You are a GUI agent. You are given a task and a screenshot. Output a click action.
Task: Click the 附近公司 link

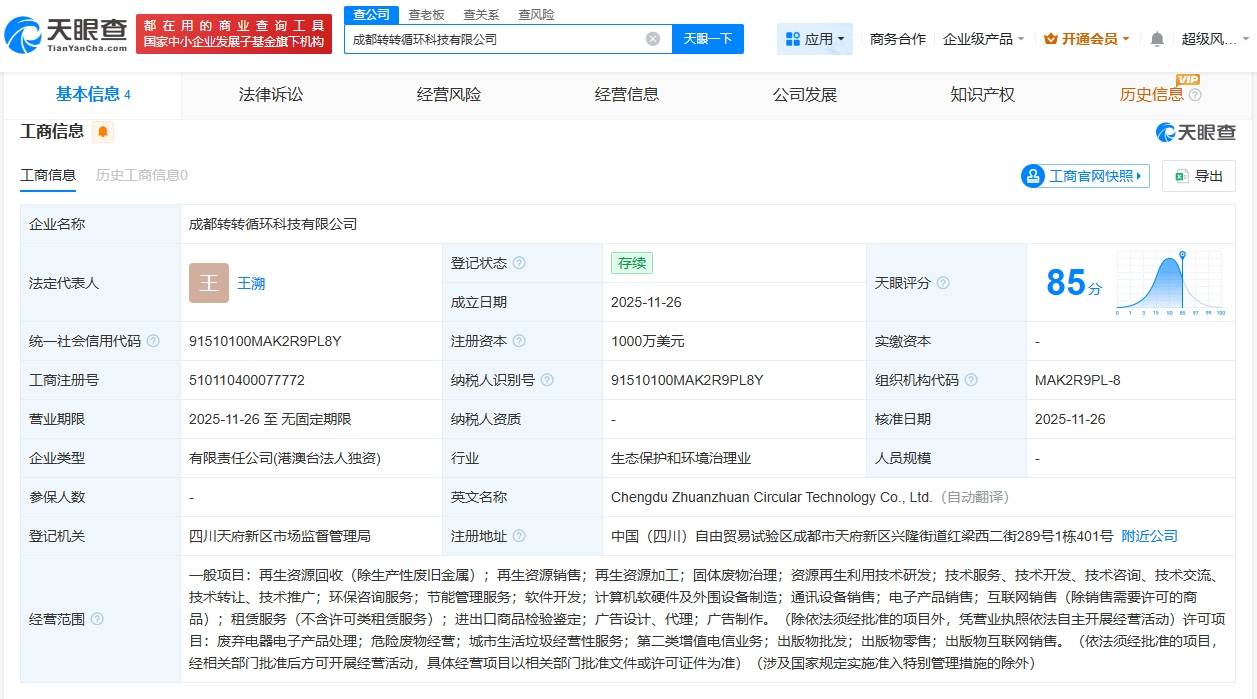tap(1149, 536)
